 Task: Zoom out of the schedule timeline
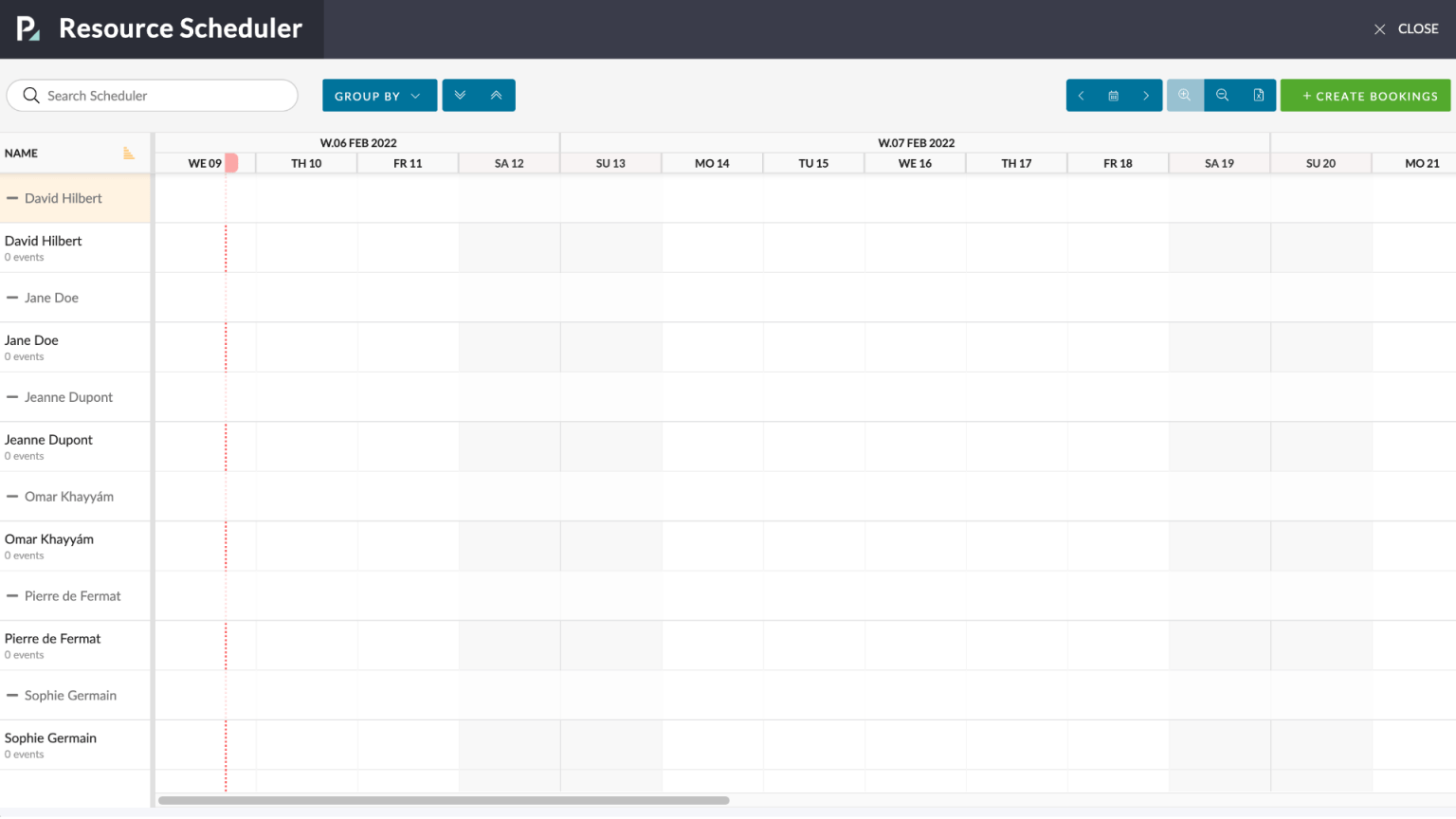click(x=1222, y=95)
